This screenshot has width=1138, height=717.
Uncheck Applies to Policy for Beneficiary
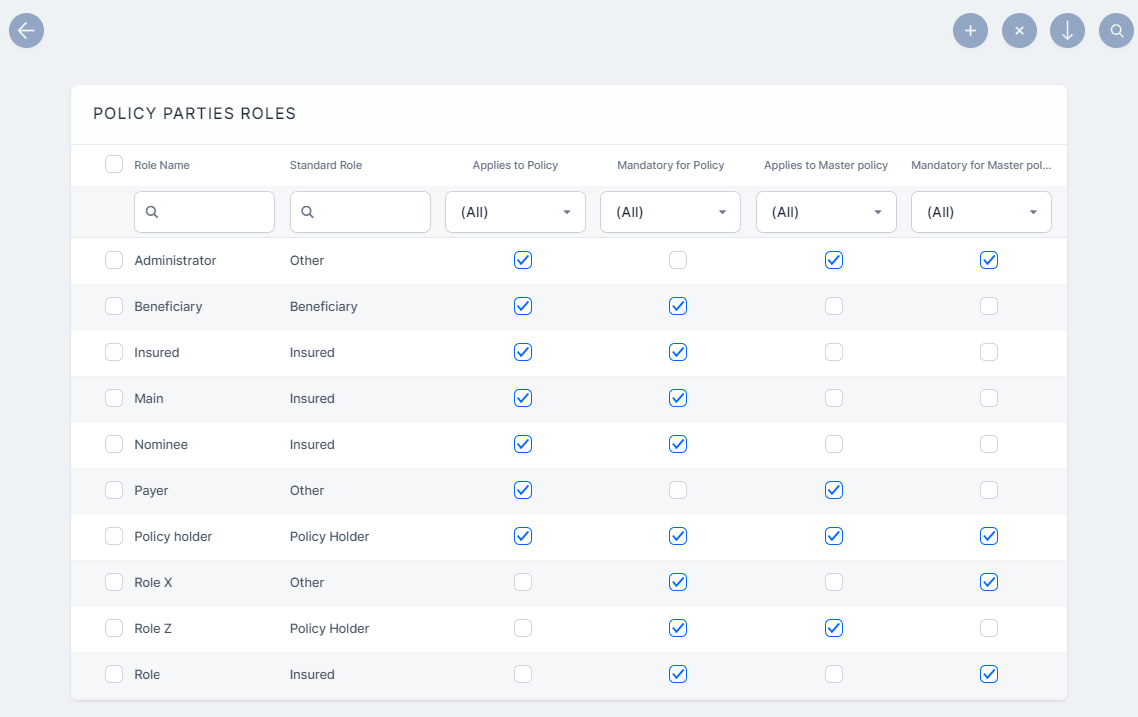click(x=522, y=306)
